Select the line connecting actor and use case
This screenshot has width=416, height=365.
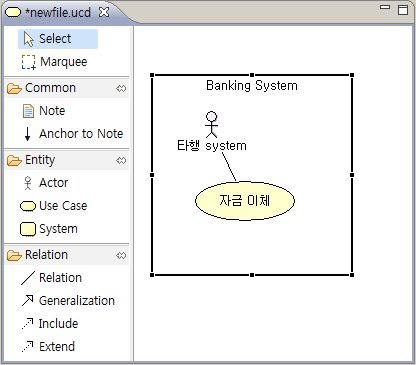pos(229,167)
